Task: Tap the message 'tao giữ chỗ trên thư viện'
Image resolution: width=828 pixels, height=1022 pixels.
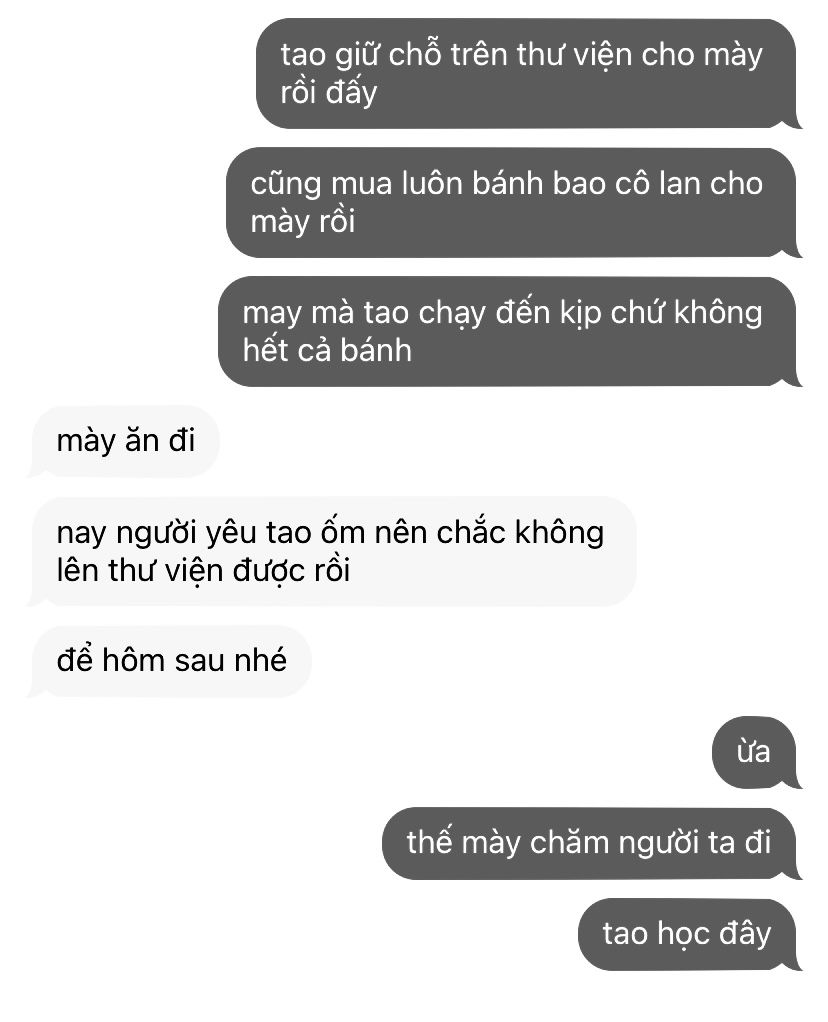Action: click(x=525, y=74)
